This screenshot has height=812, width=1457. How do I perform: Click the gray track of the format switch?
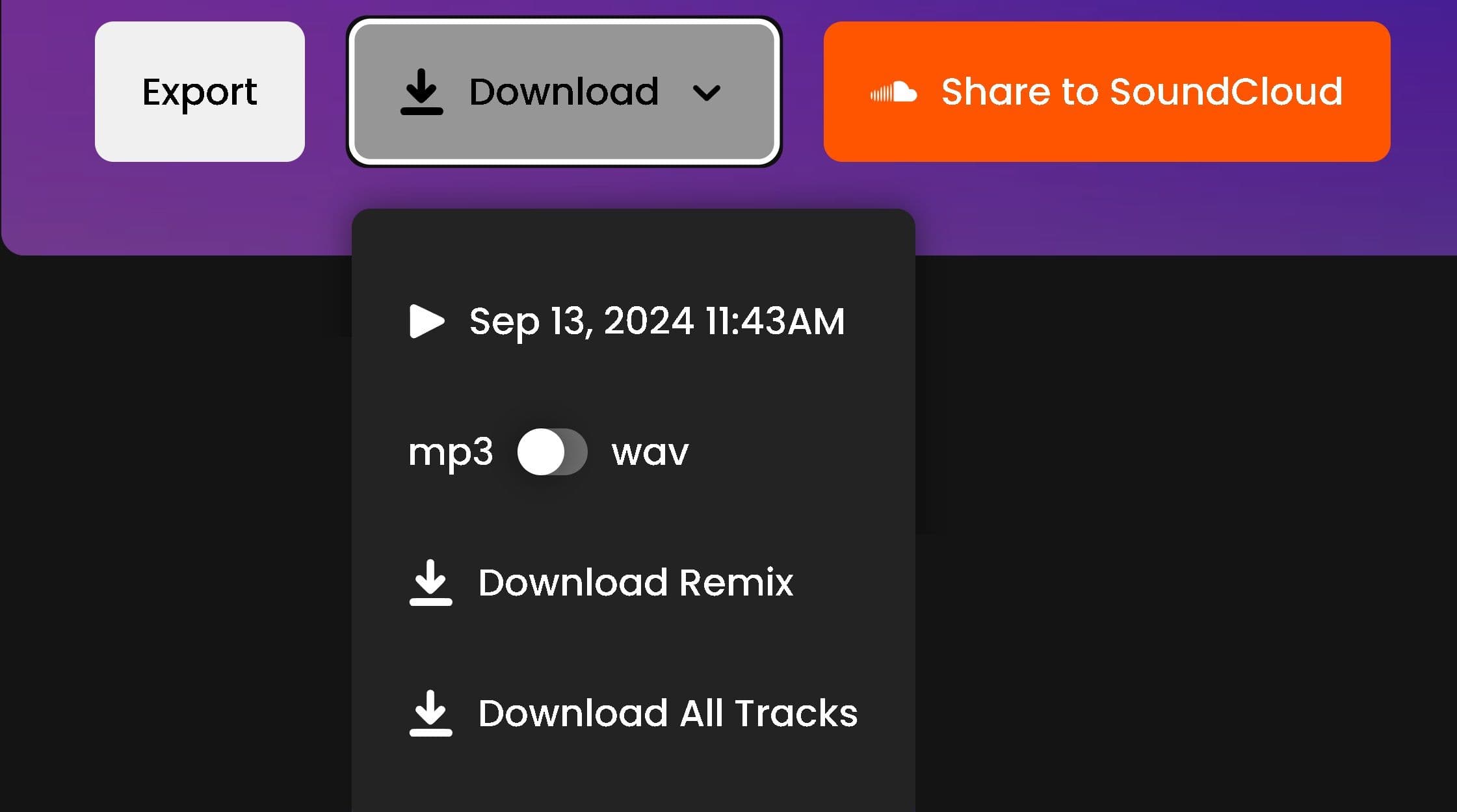tap(575, 452)
